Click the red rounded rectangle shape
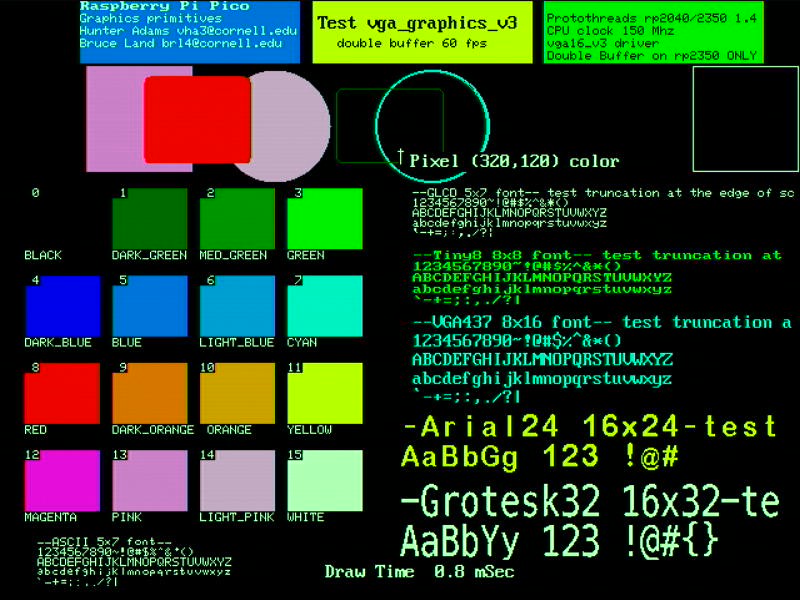The height and width of the screenshot is (600, 800). (197, 119)
